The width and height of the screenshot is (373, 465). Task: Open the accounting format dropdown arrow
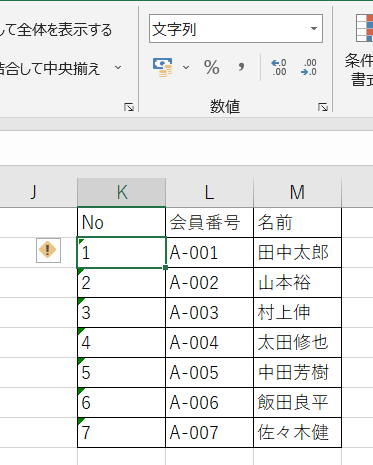(186, 68)
